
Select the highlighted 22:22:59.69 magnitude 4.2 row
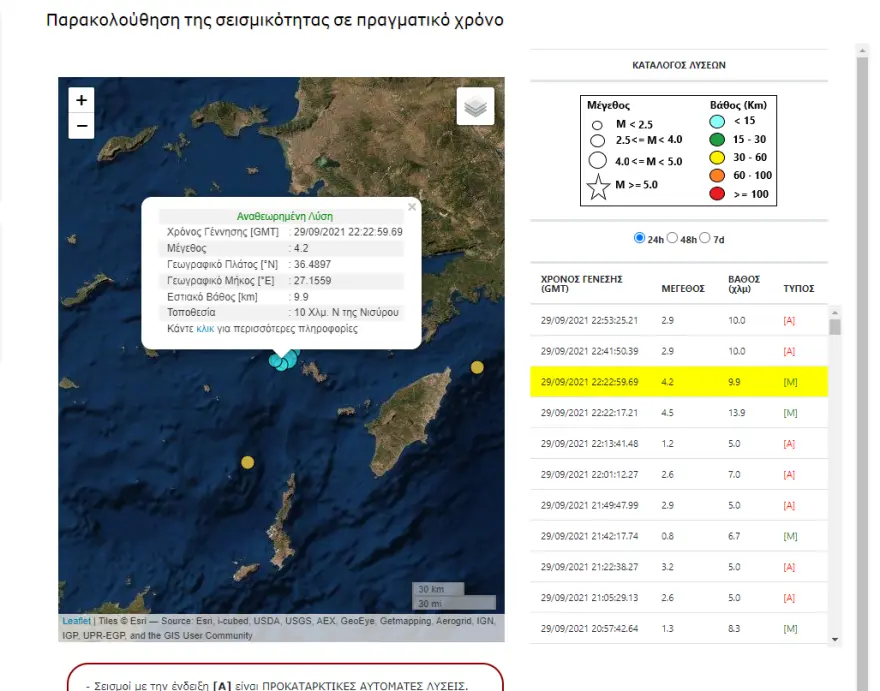pyautogui.click(x=678, y=382)
